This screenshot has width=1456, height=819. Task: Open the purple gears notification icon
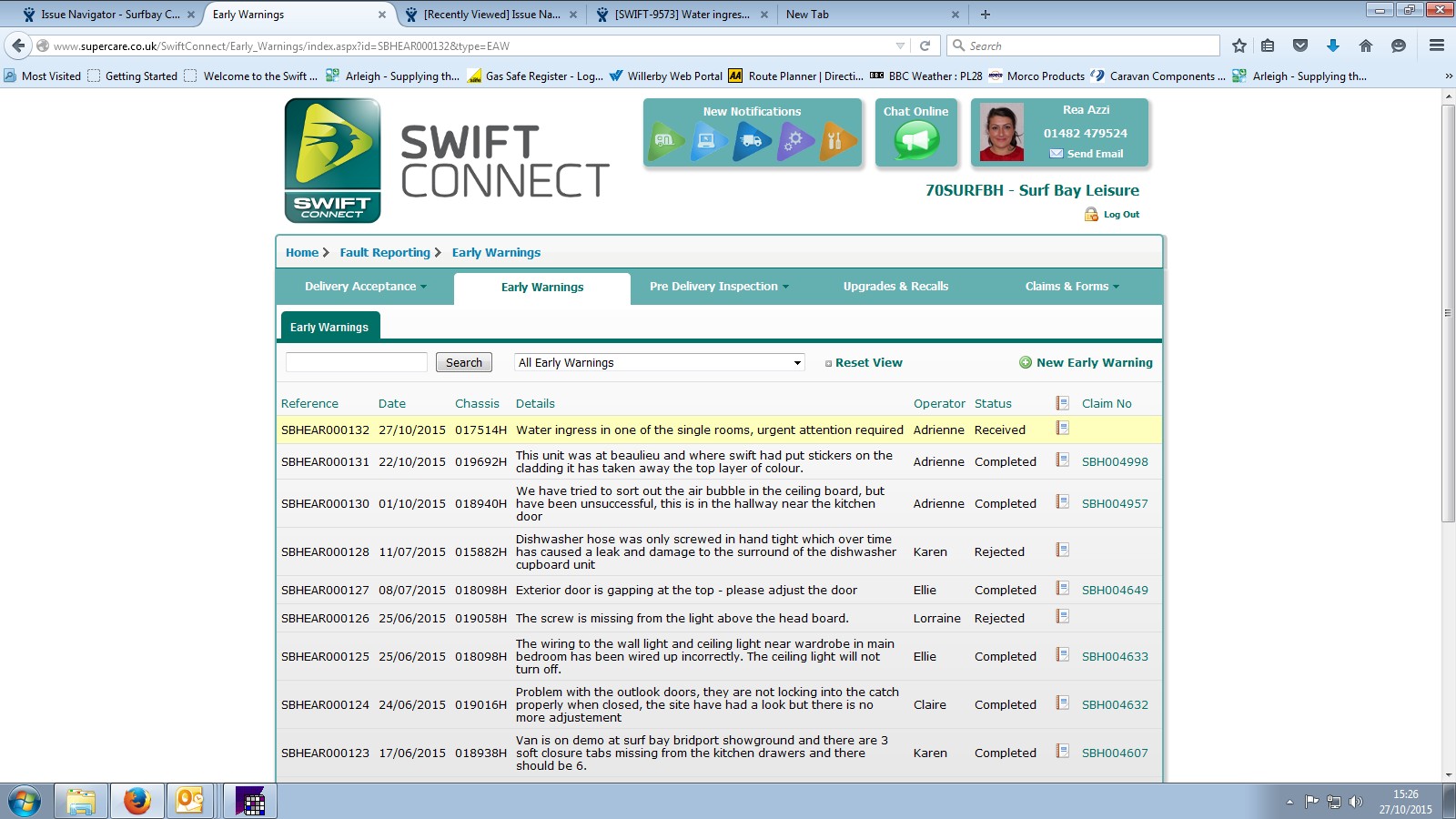[x=794, y=141]
